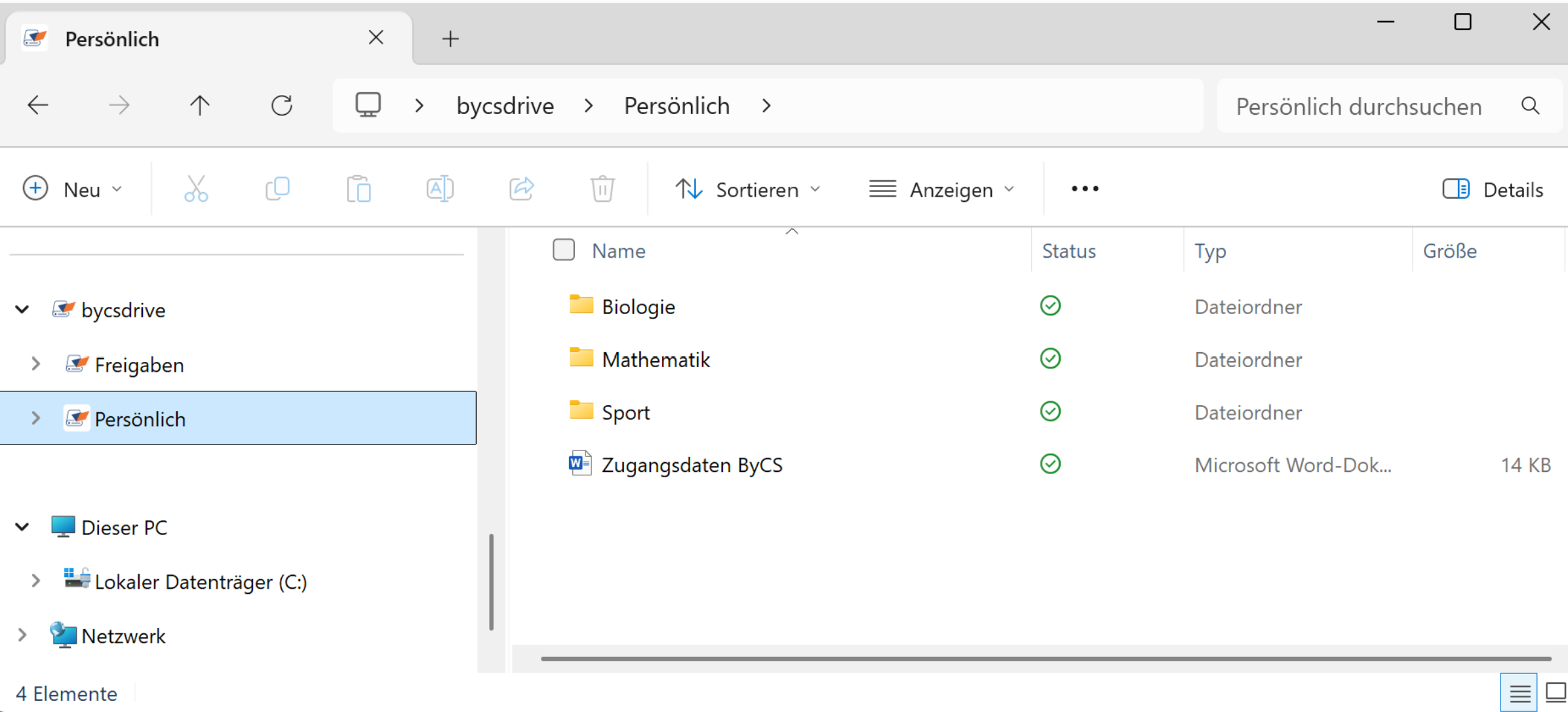This screenshot has height=712, width=1568.
Task: Open the Neu new item button
Action: click(72, 189)
